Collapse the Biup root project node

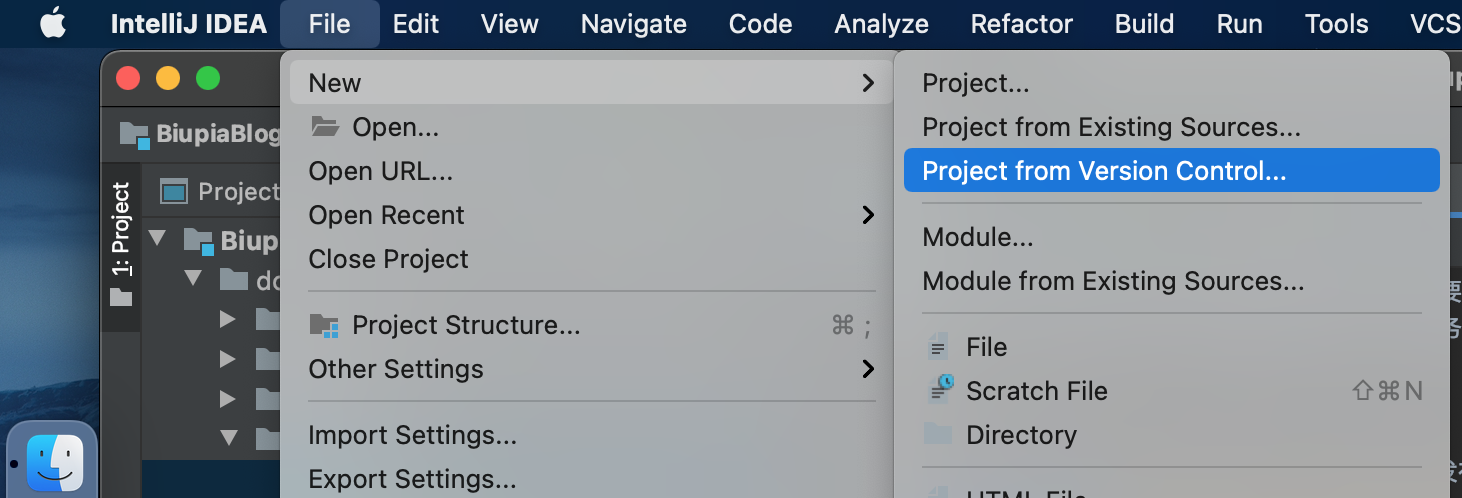click(157, 238)
